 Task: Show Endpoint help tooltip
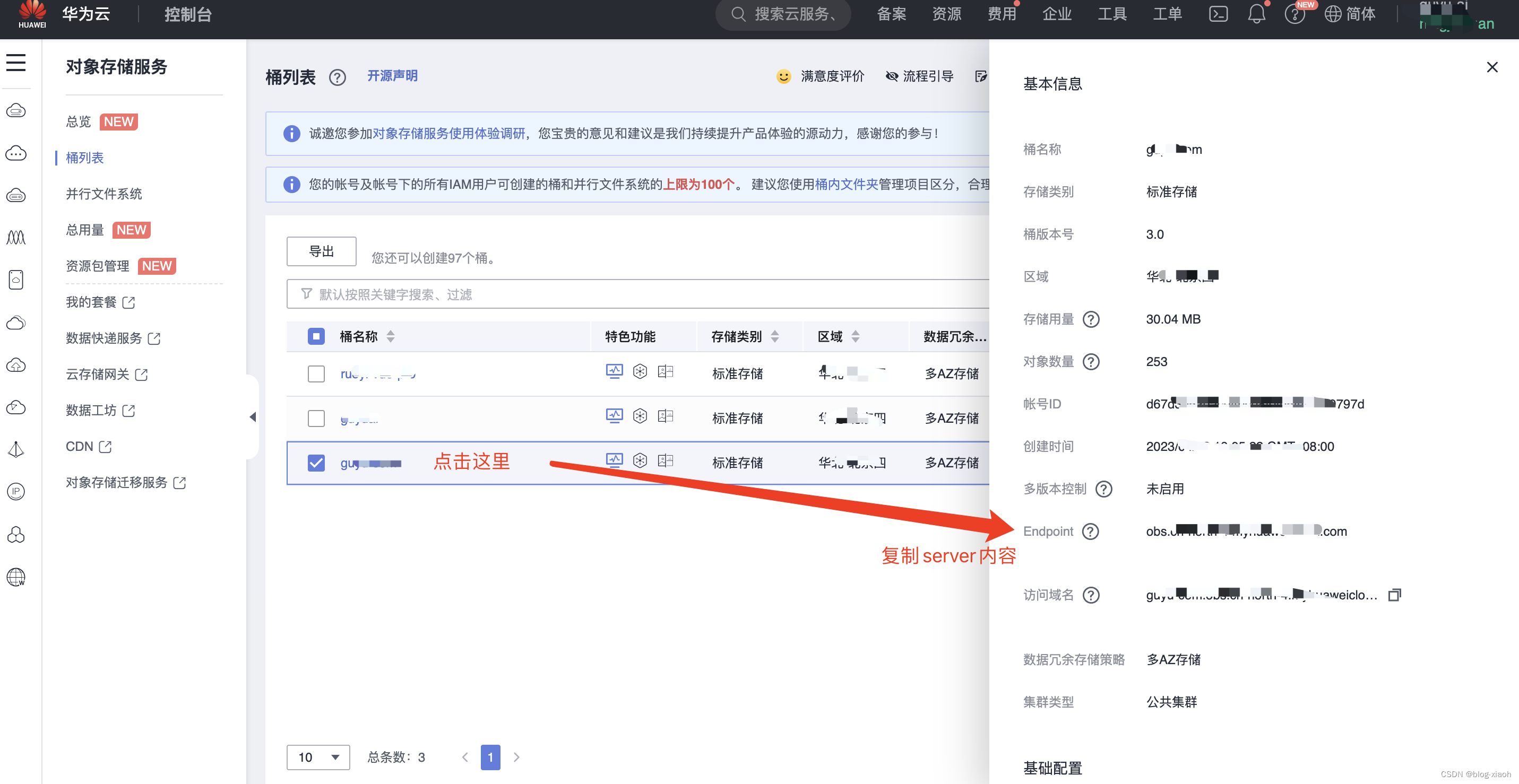1091,532
